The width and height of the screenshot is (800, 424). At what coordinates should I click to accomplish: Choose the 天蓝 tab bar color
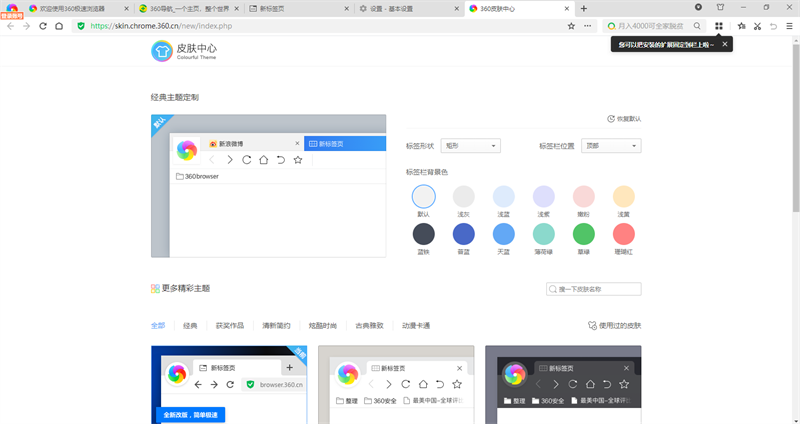(504, 234)
